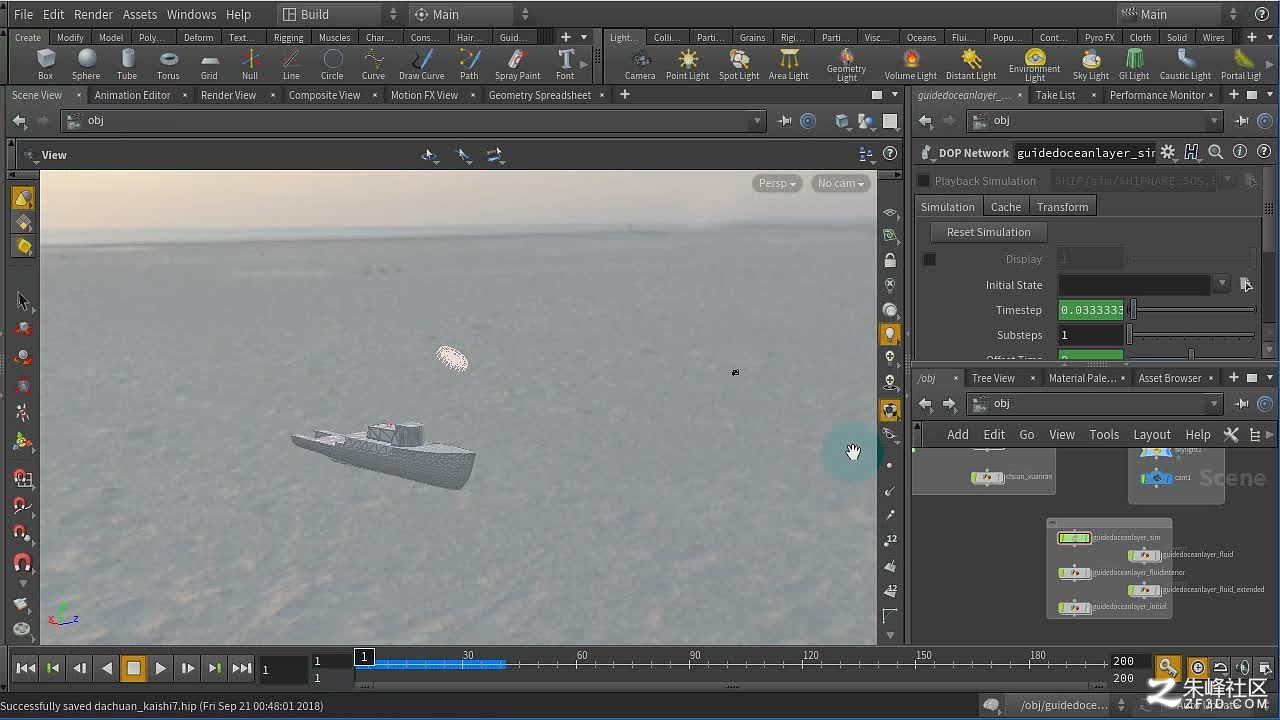Create a Box from the shelf
Screen dimensions: 1280x720
(x=45, y=64)
